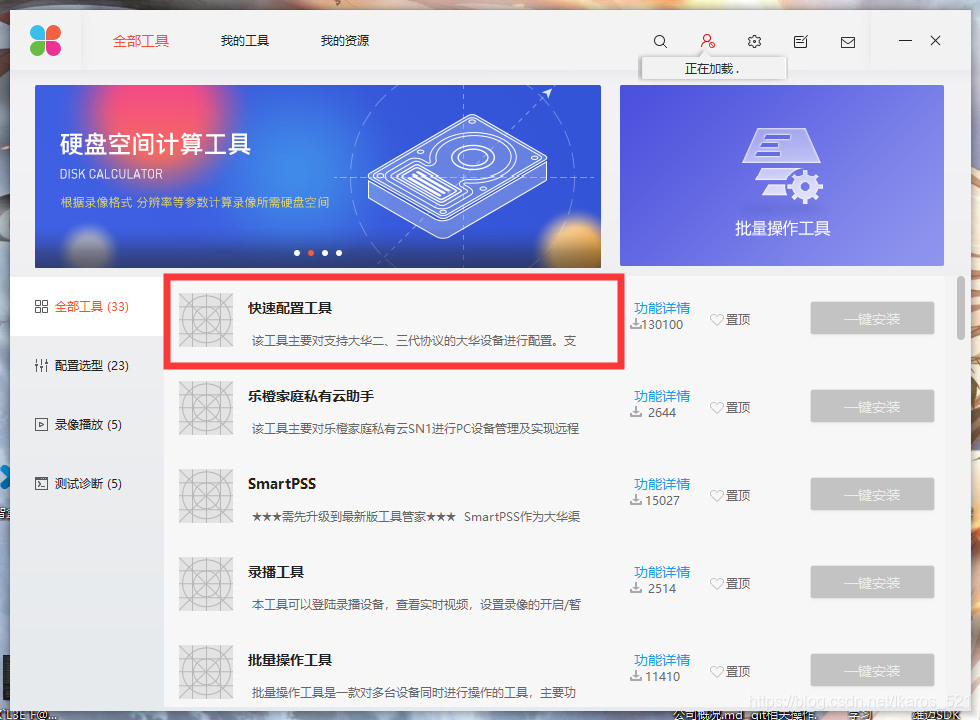Viewport: 980px width, 720px height.
Task: Open 功能详情 link for 快速配置工具
Action: [662, 308]
